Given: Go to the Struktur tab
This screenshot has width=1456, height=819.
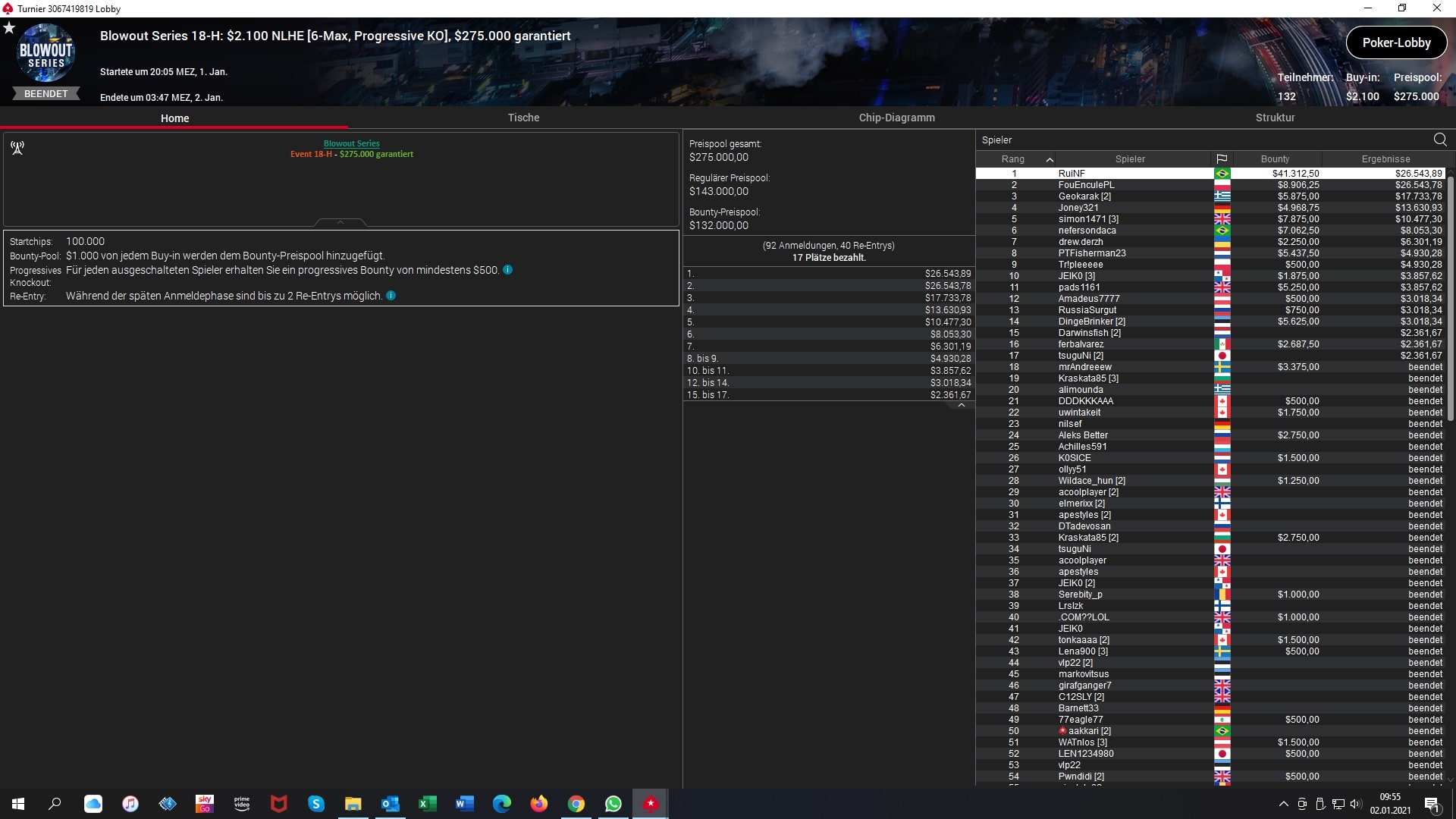Looking at the screenshot, I should click(1275, 118).
